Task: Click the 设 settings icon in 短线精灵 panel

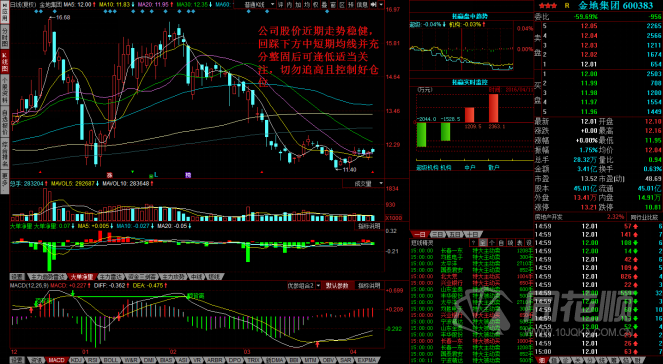Action: [529, 243]
